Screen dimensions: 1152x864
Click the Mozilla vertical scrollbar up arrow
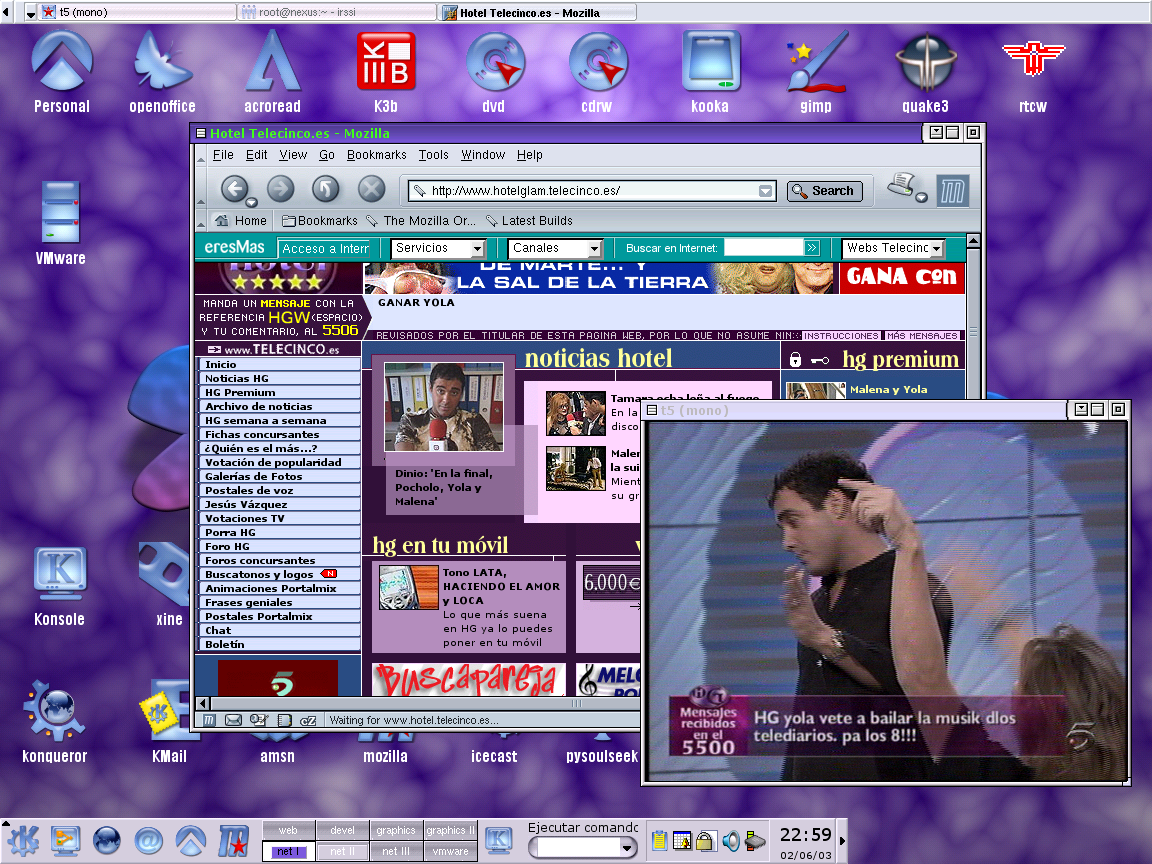pos(973,240)
